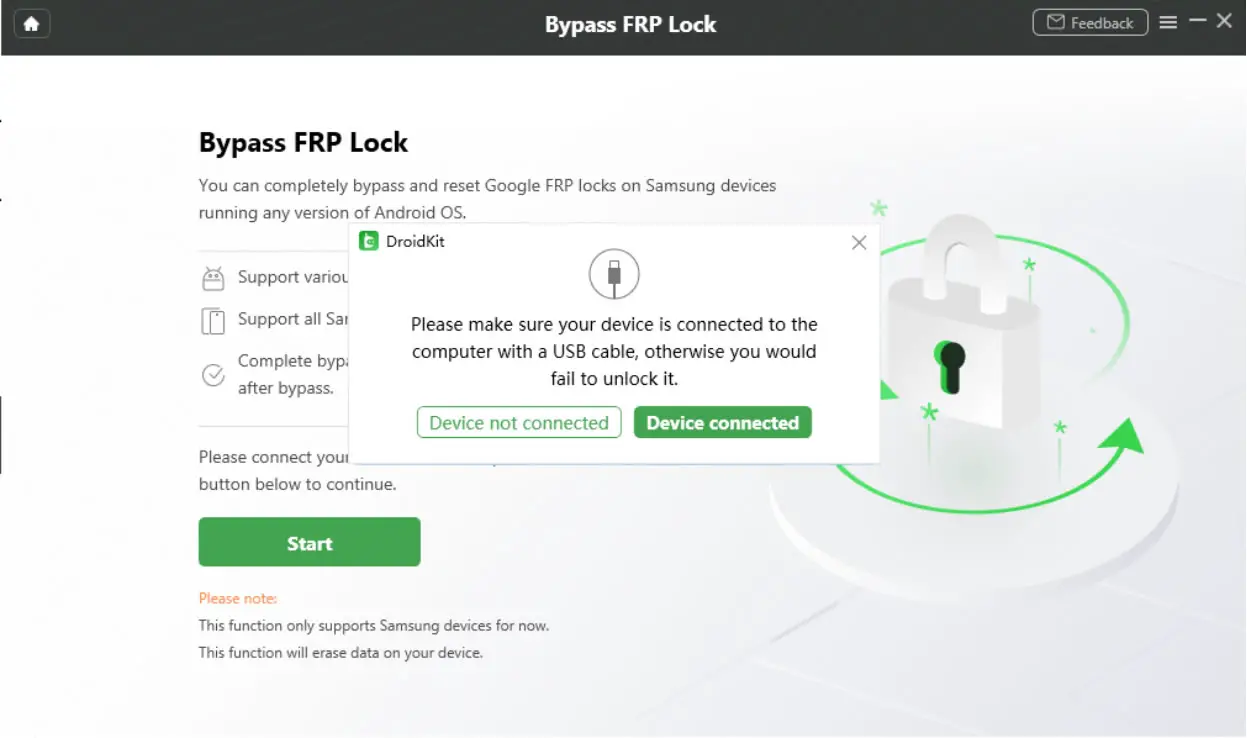Click the circled checkmark icon
Image resolution: width=1247 pixels, height=738 pixels.
[213, 375]
